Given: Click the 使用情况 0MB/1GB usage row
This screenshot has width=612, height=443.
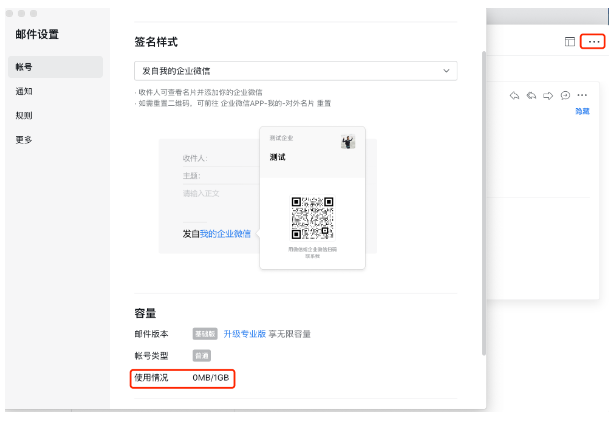Looking at the screenshot, I should (x=183, y=378).
